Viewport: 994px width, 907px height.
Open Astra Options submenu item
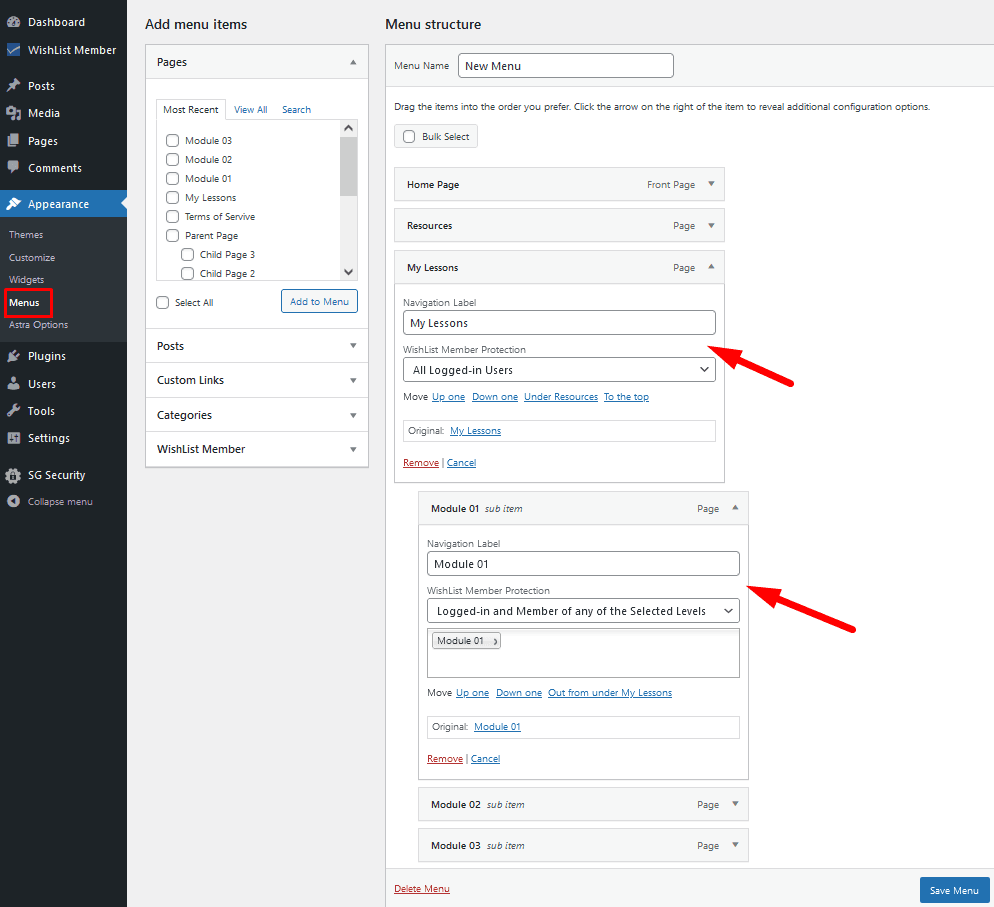pos(39,325)
